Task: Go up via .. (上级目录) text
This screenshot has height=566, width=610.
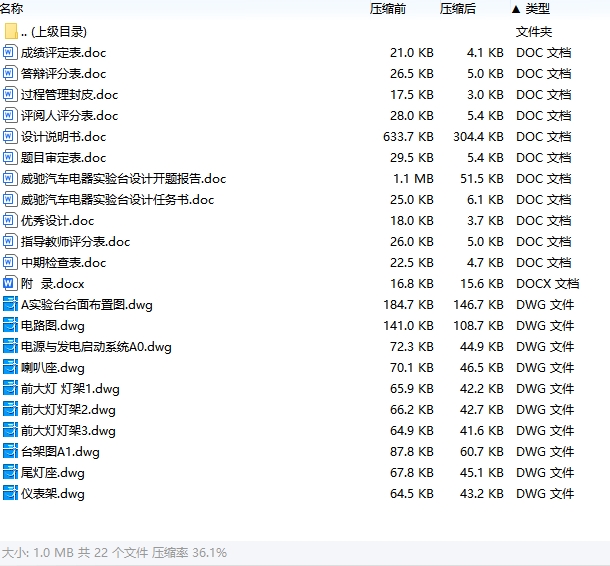Action: pyautogui.click(x=54, y=32)
